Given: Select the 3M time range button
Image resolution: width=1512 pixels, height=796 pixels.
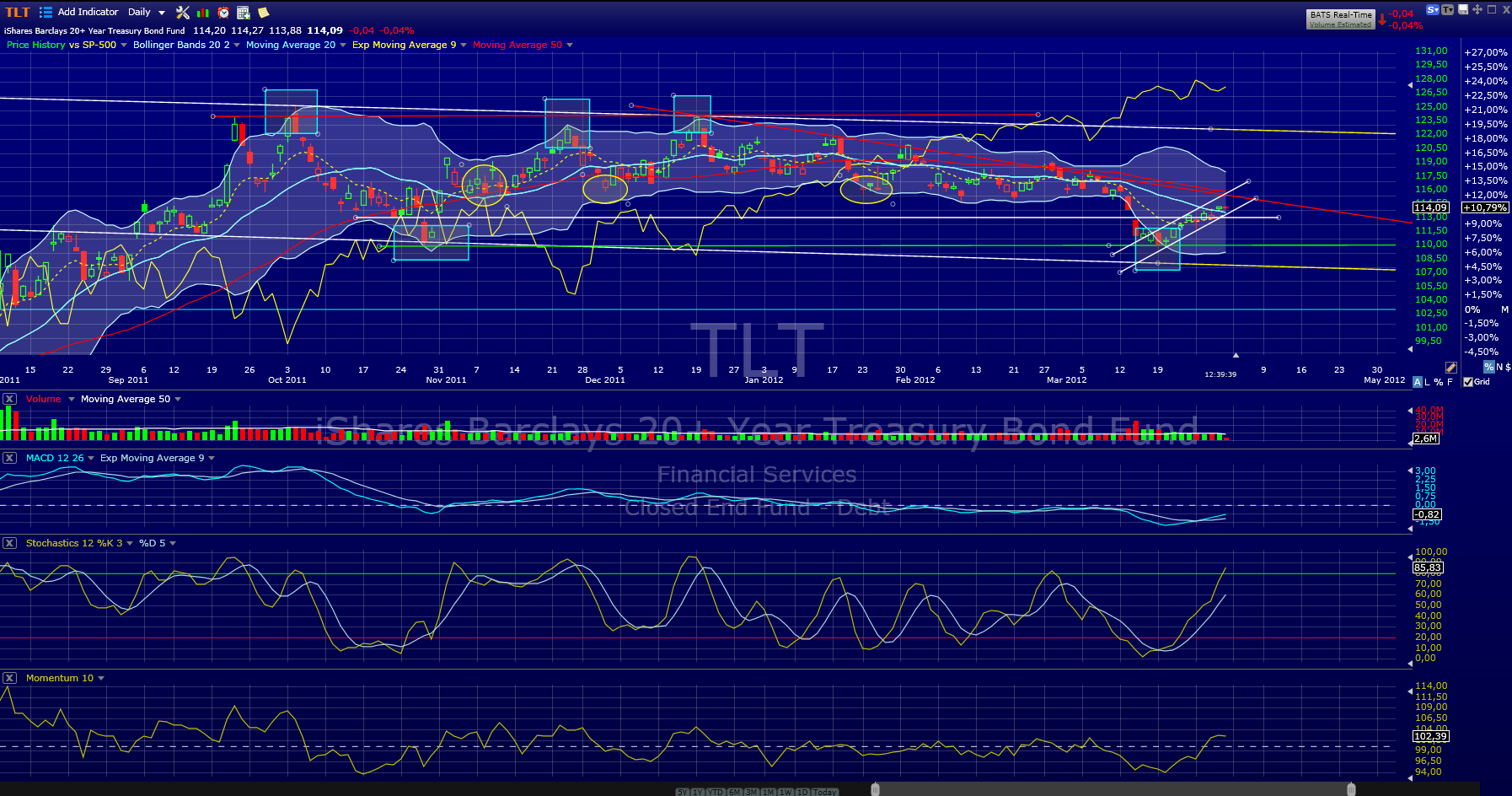Looking at the screenshot, I should pos(752,792).
